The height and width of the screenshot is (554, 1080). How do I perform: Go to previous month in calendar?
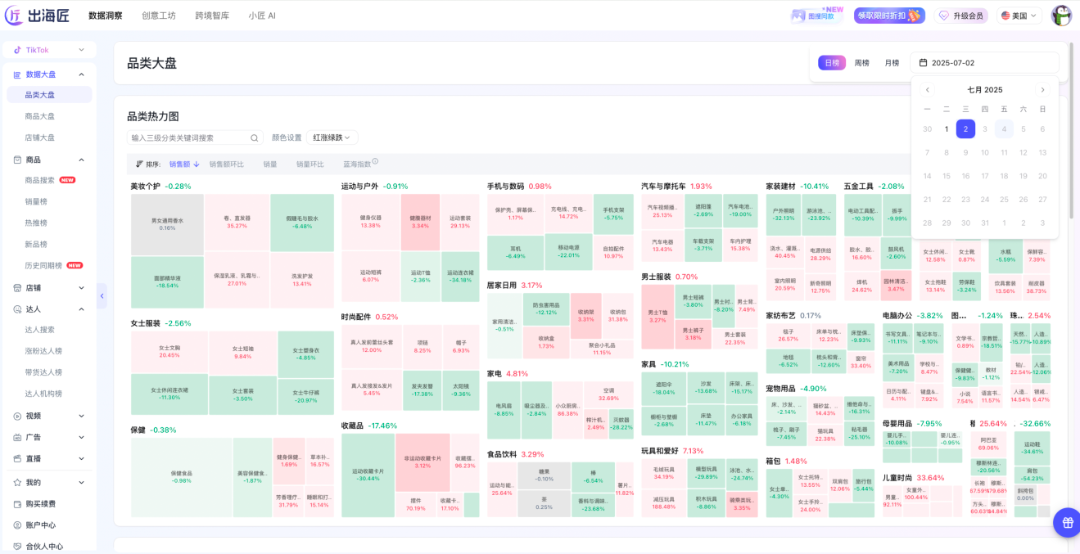pos(927,90)
